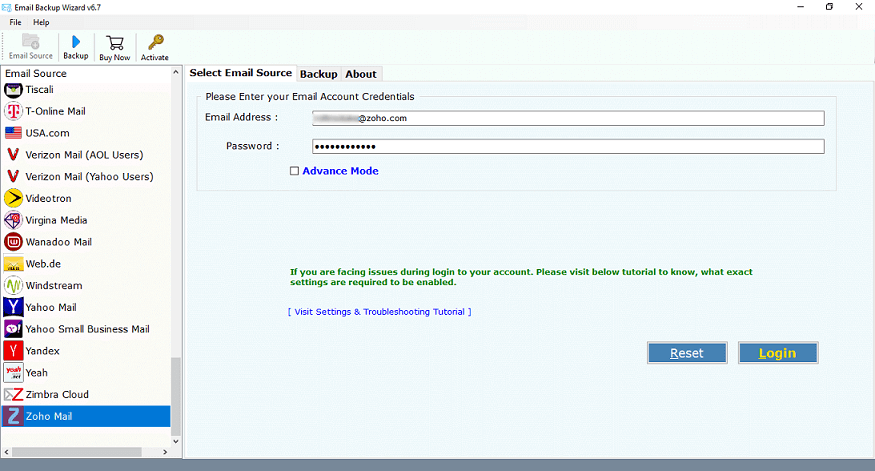This screenshot has height=471, width=875.
Task: Open Visit Settings & Troubleshooting Tutorial link
Action: [x=379, y=312]
